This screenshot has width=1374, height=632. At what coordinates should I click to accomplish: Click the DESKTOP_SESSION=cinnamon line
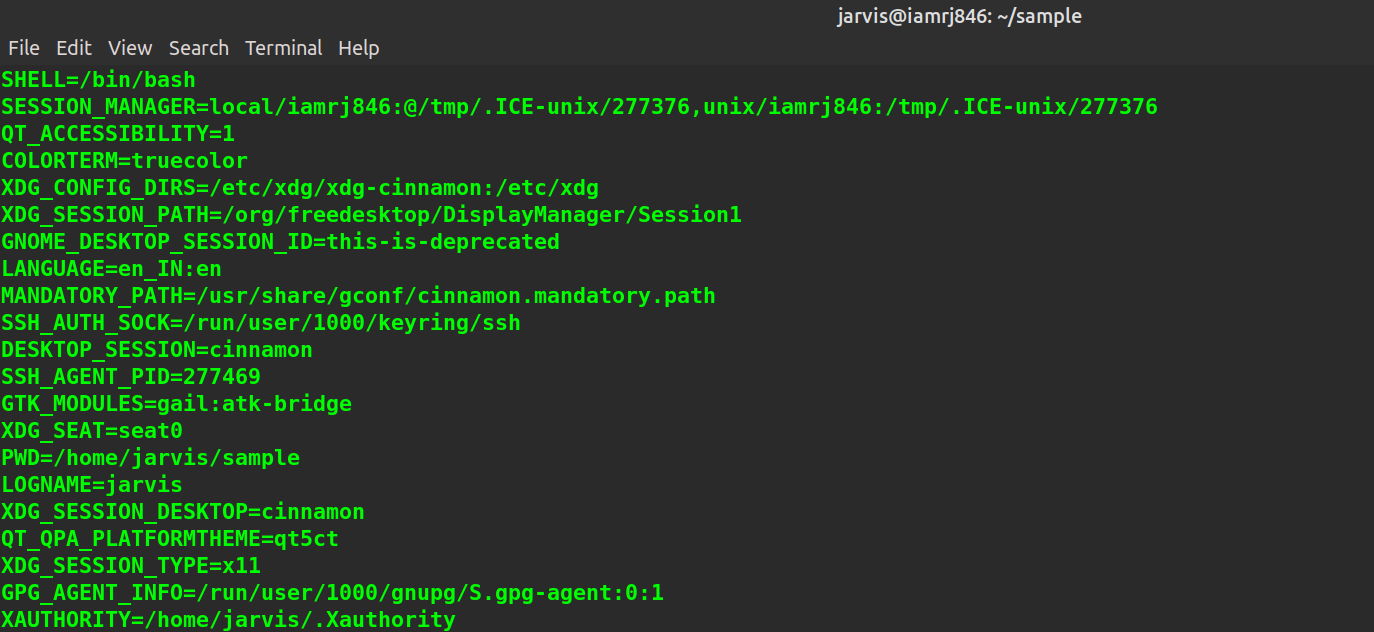[158, 349]
